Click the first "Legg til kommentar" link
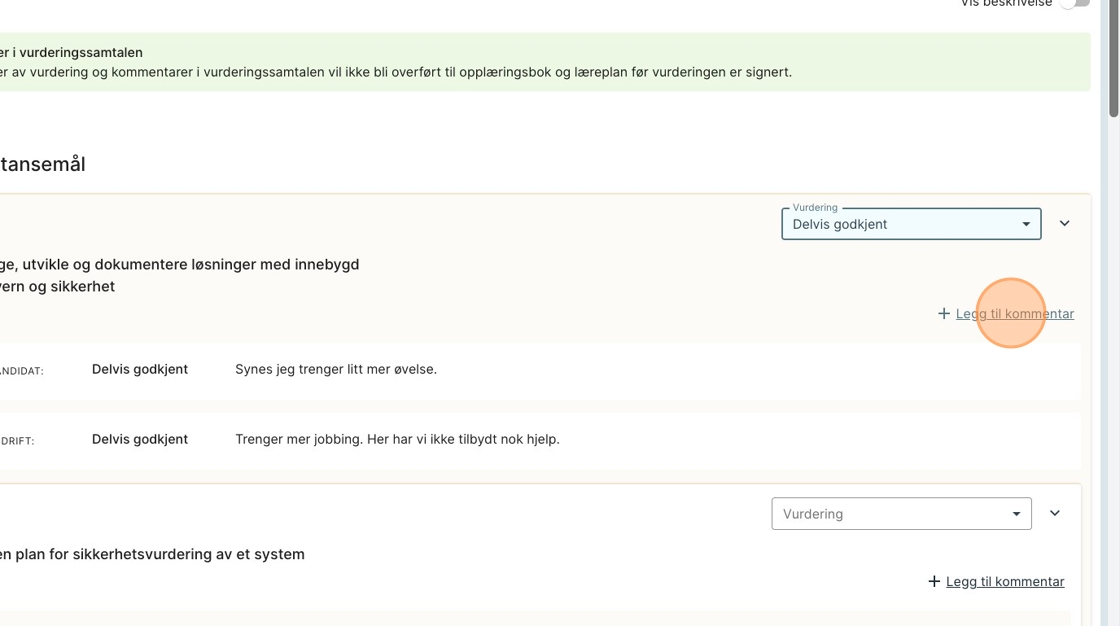Image resolution: width=1120 pixels, height=626 pixels. (1014, 314)
